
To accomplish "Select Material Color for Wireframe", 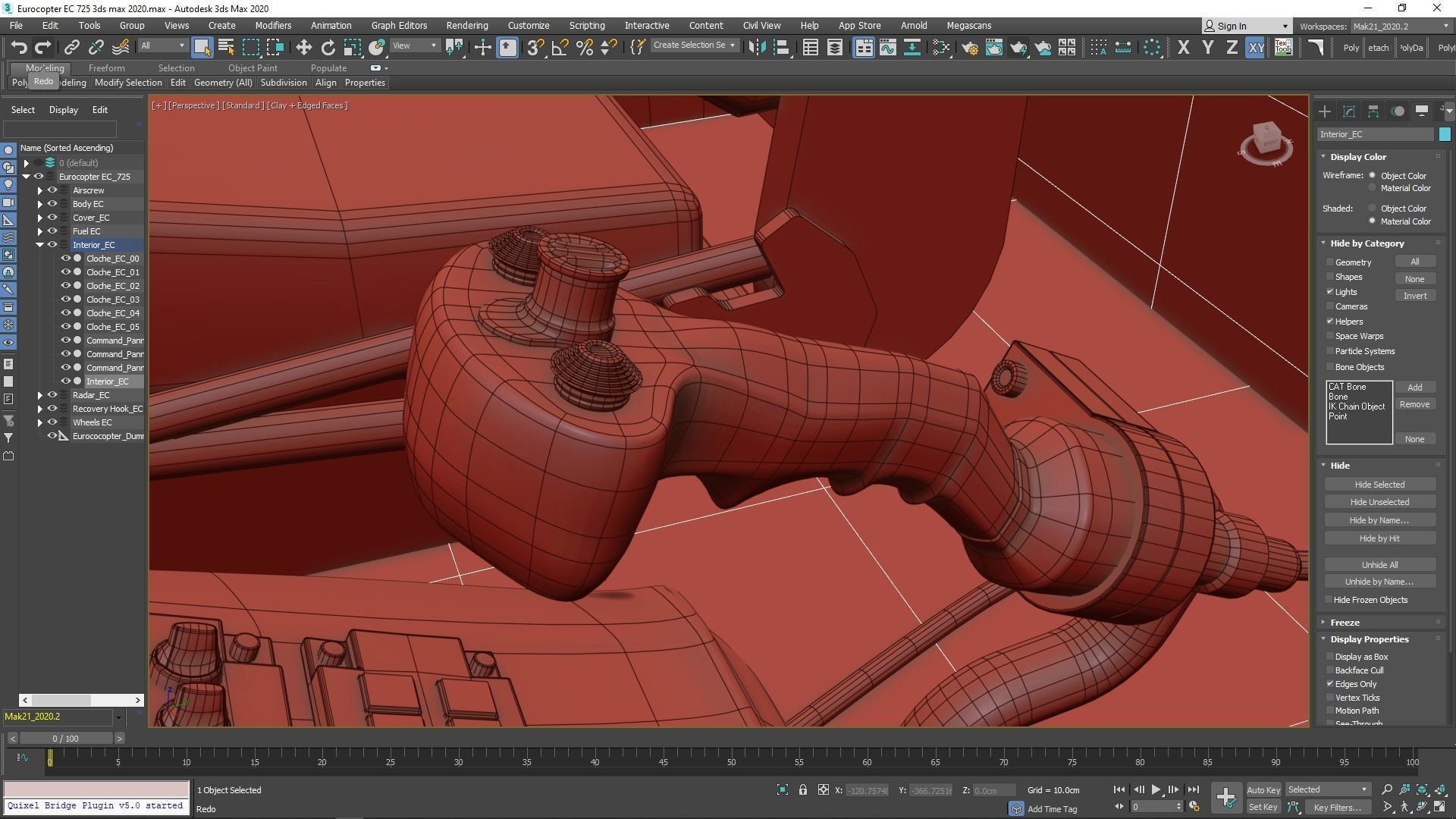I will click(x=1373, y=188).
